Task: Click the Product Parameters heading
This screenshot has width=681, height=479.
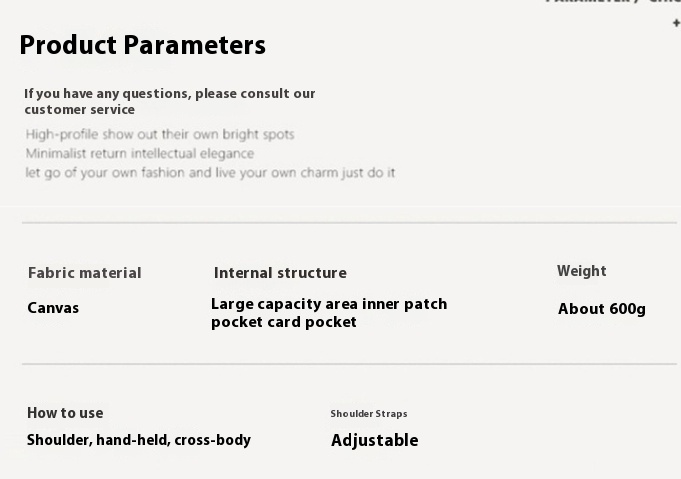Action: pyautogui.click(x=142, y=45)
